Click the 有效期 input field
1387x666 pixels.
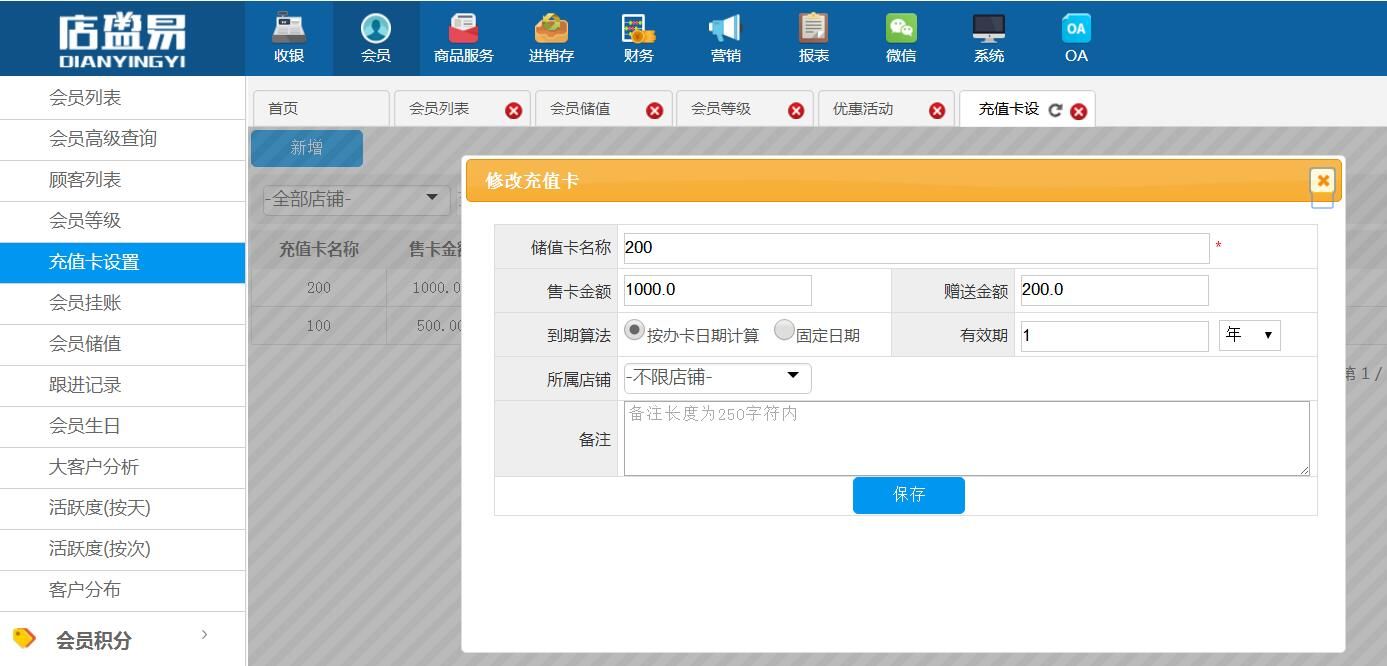[1114, 336]
